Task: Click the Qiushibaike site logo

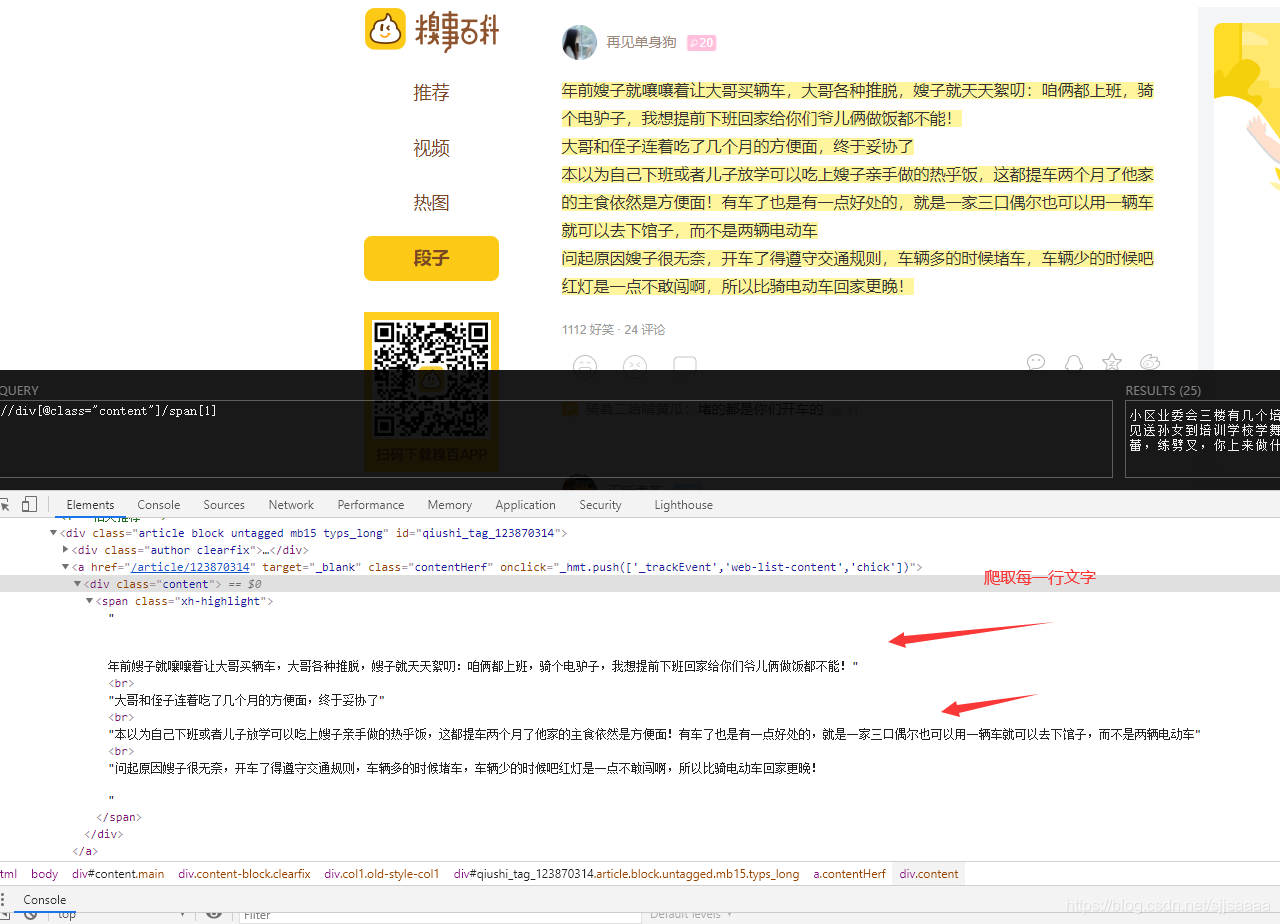Action: pos(431,29)
